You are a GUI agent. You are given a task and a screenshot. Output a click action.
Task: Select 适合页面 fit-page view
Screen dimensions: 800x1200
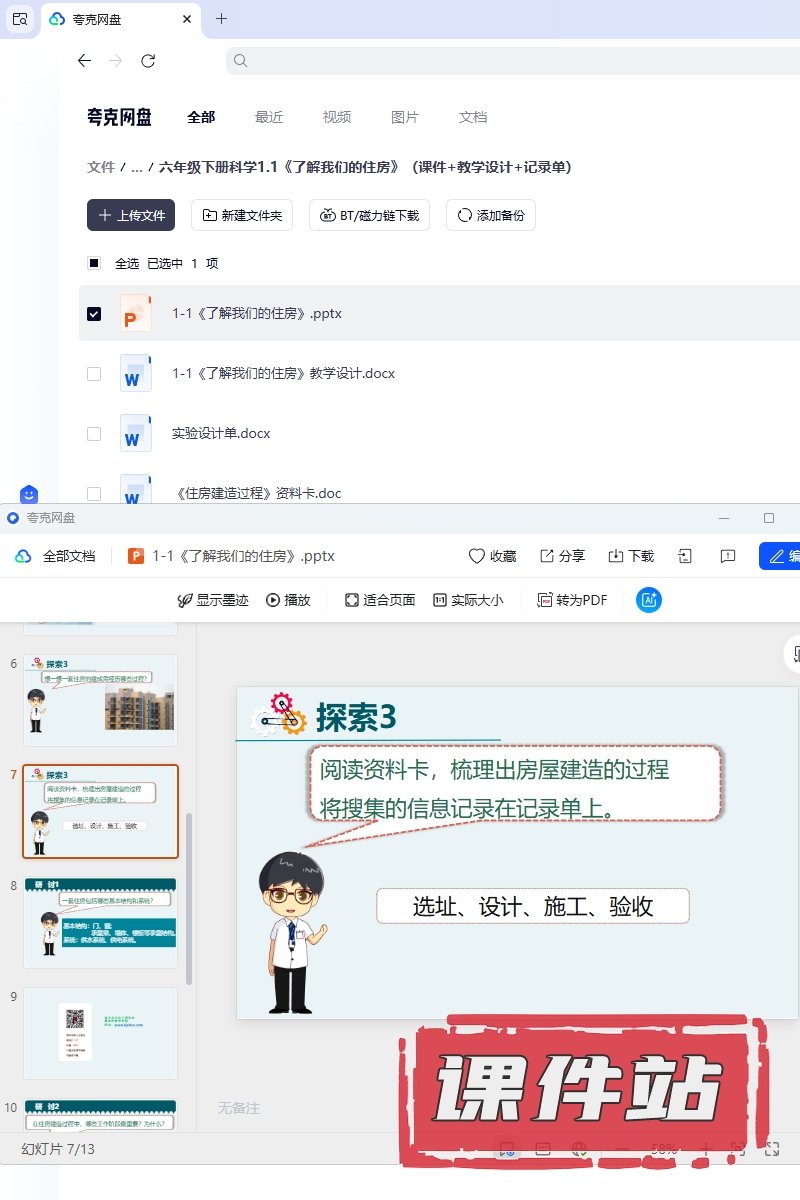(379, 600)
